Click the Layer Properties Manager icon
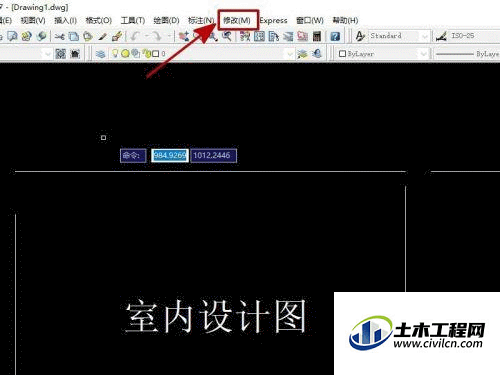The height and width of the screenshot is (375, 500). point(100,54)
